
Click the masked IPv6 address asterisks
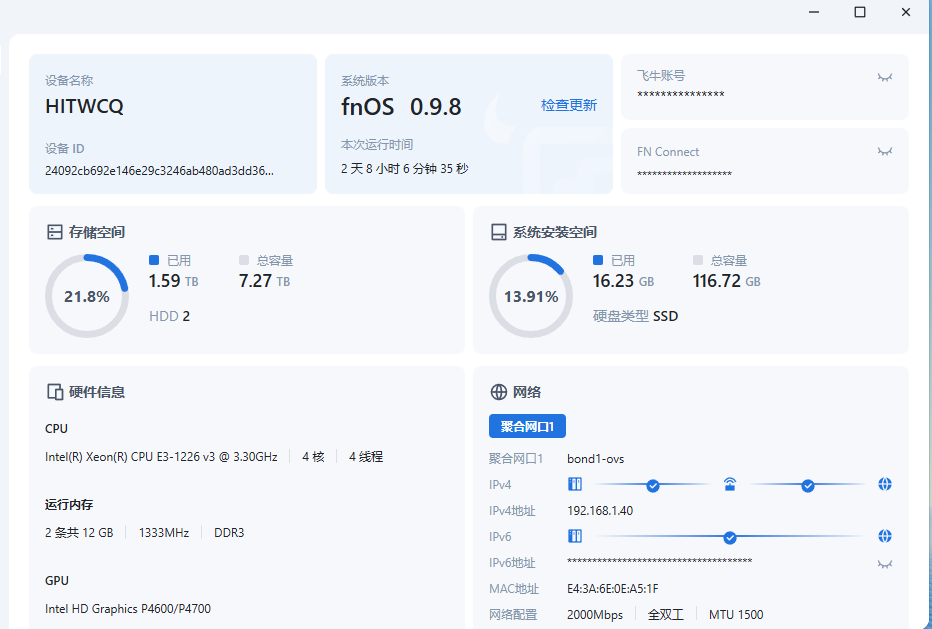(x=660, y=561)
